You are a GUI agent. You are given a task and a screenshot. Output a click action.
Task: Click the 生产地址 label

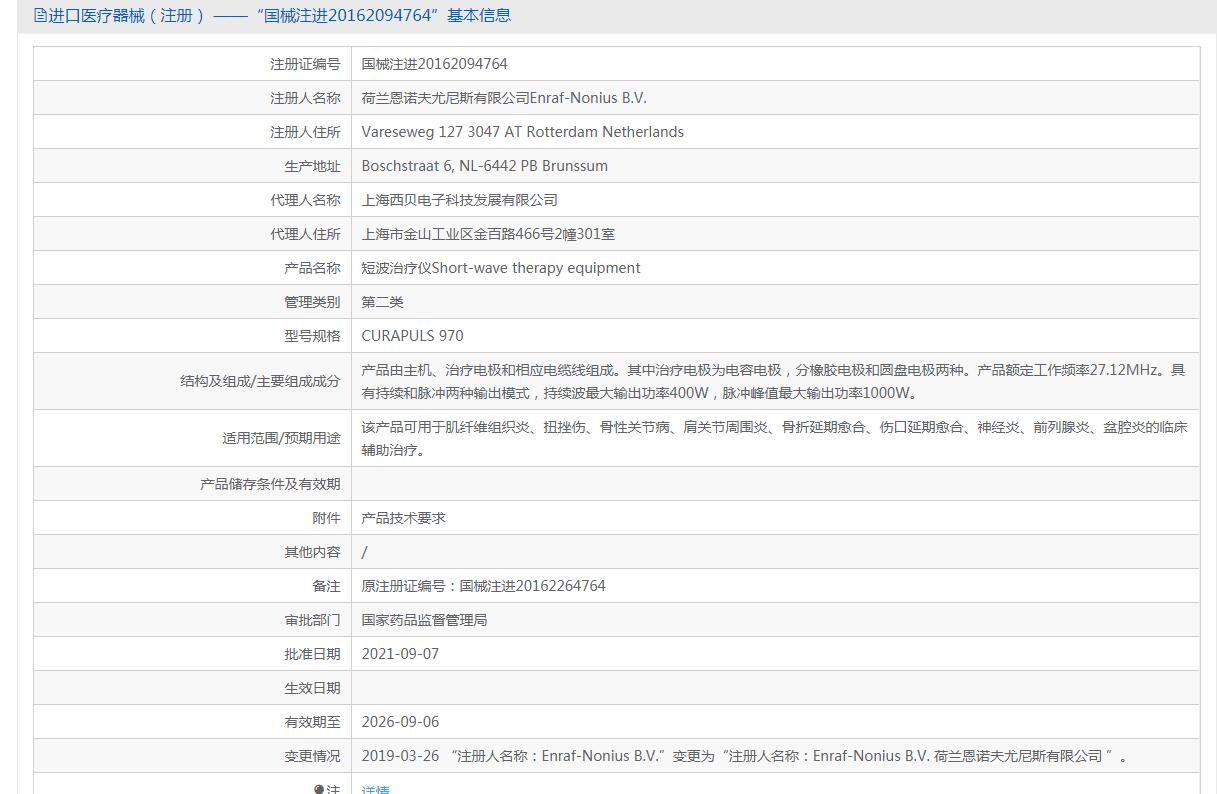pyautogui.click(x=312, y=166)
